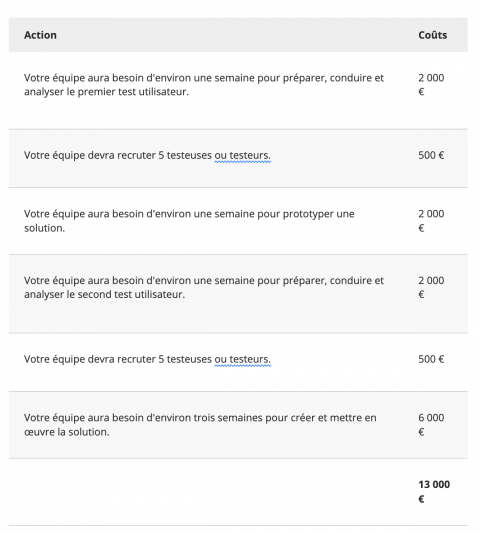Click the empty cell left of the total
The height and width of the screenshot is (534, 480).
[210, 492]
